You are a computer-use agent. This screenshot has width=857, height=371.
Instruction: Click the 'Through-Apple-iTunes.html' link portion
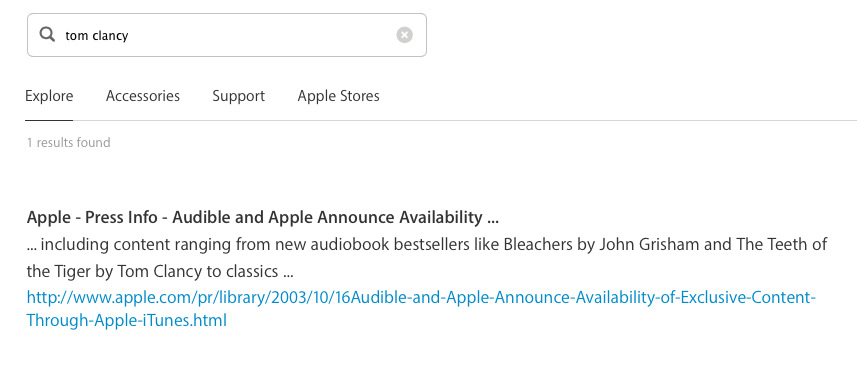pyautogui.click(x=126, y=320)
